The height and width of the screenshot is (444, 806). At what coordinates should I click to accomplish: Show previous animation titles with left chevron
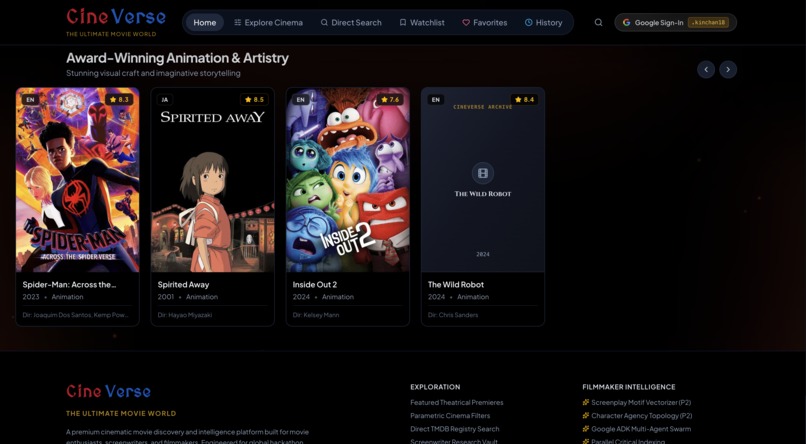click(706, 69)
